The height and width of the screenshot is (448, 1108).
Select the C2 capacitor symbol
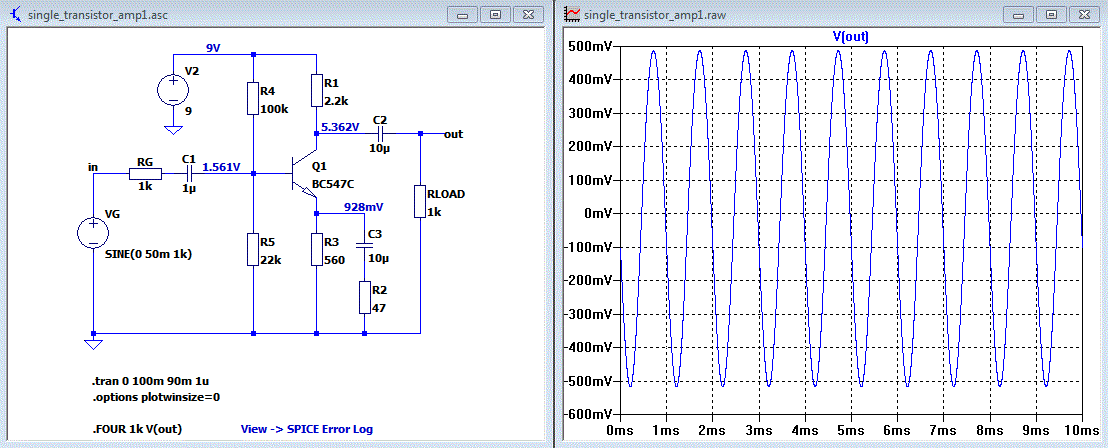pyautogui.click(x=380, y=134)
